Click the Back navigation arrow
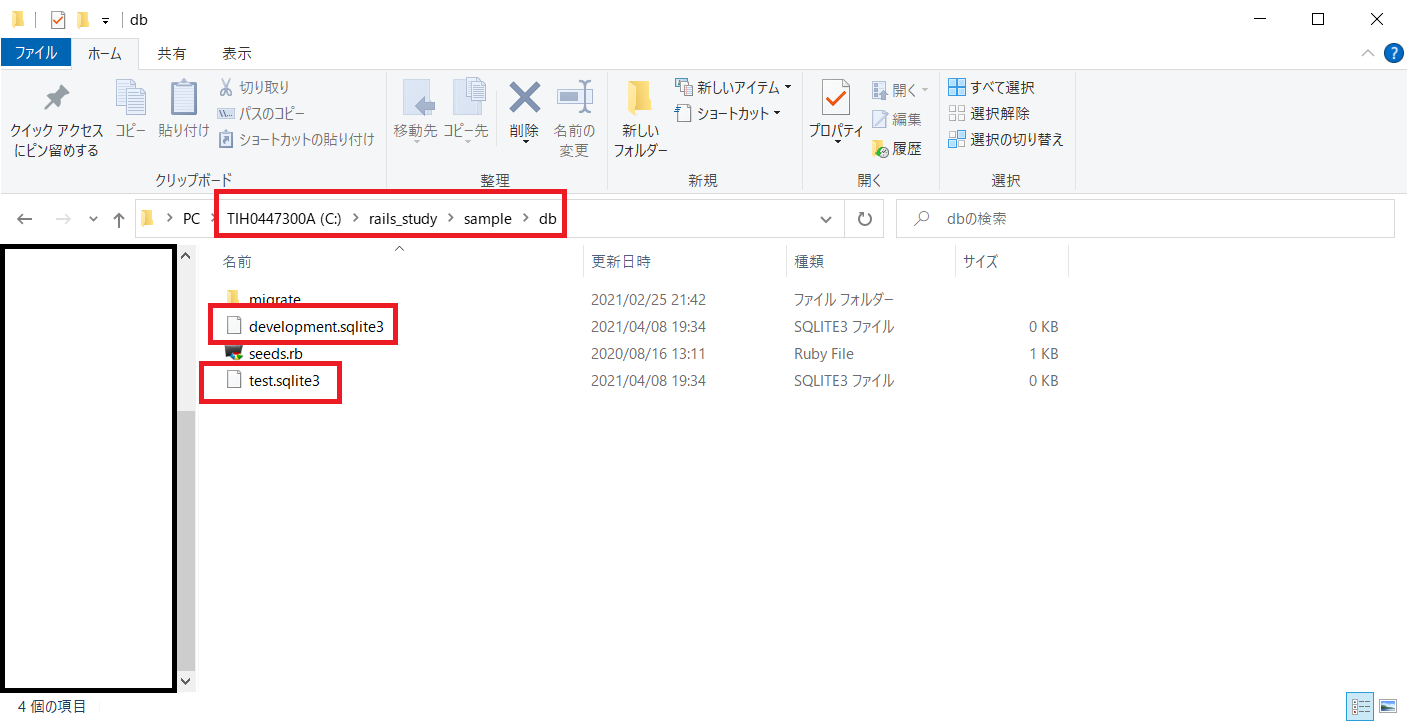The height and width of the screenshot is (721, 1407). [x=25, y=219]
